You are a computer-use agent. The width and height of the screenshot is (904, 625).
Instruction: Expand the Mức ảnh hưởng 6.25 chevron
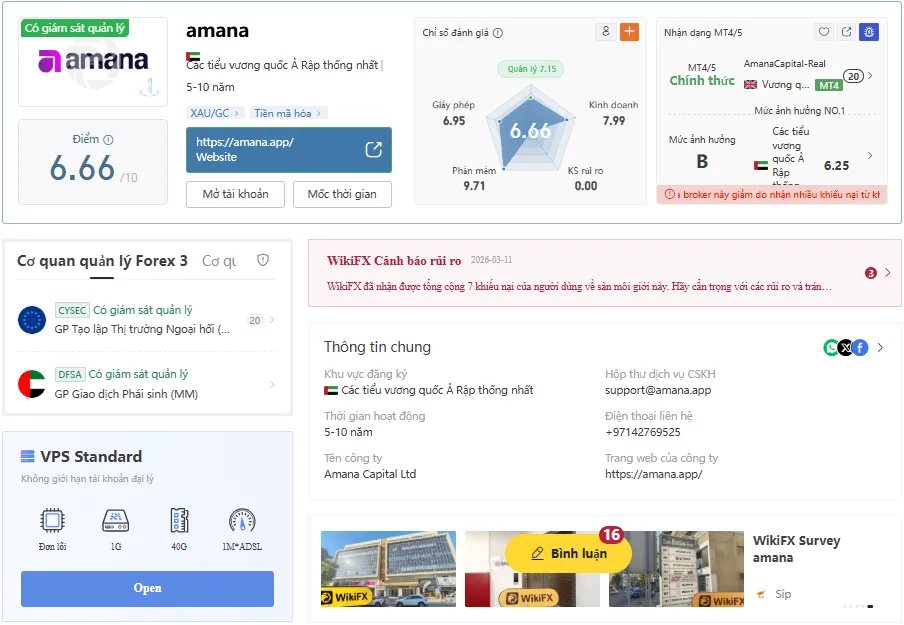[870, 156]
